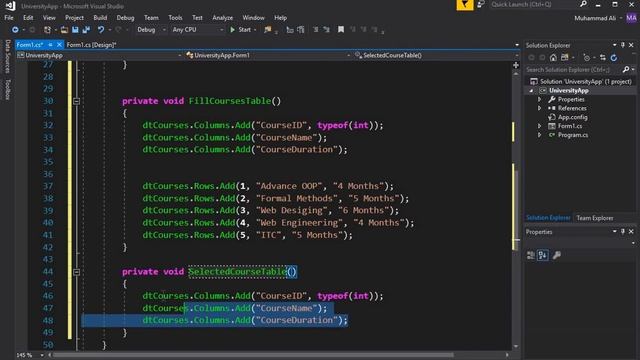Open the Data Sources side tab
This screenshot has height=360, width=640.
(x=7, y=56)
